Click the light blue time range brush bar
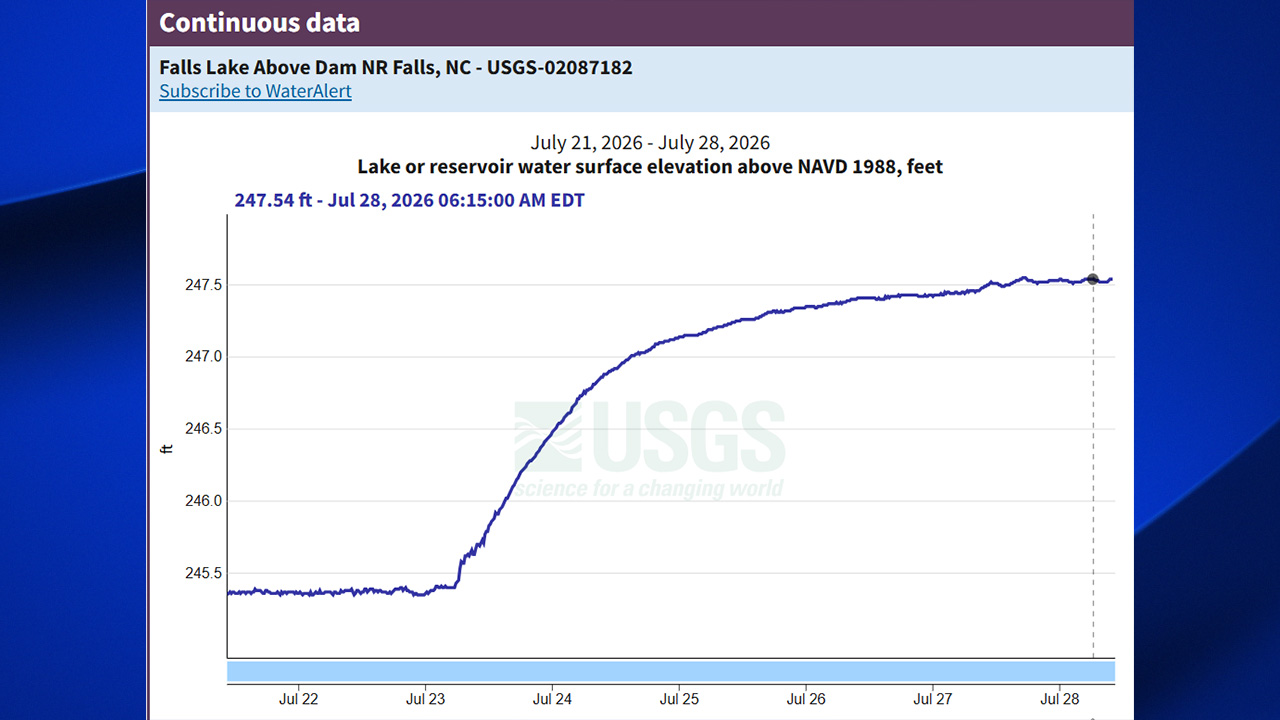The image size is (1280, 720). tap(671, 671)
